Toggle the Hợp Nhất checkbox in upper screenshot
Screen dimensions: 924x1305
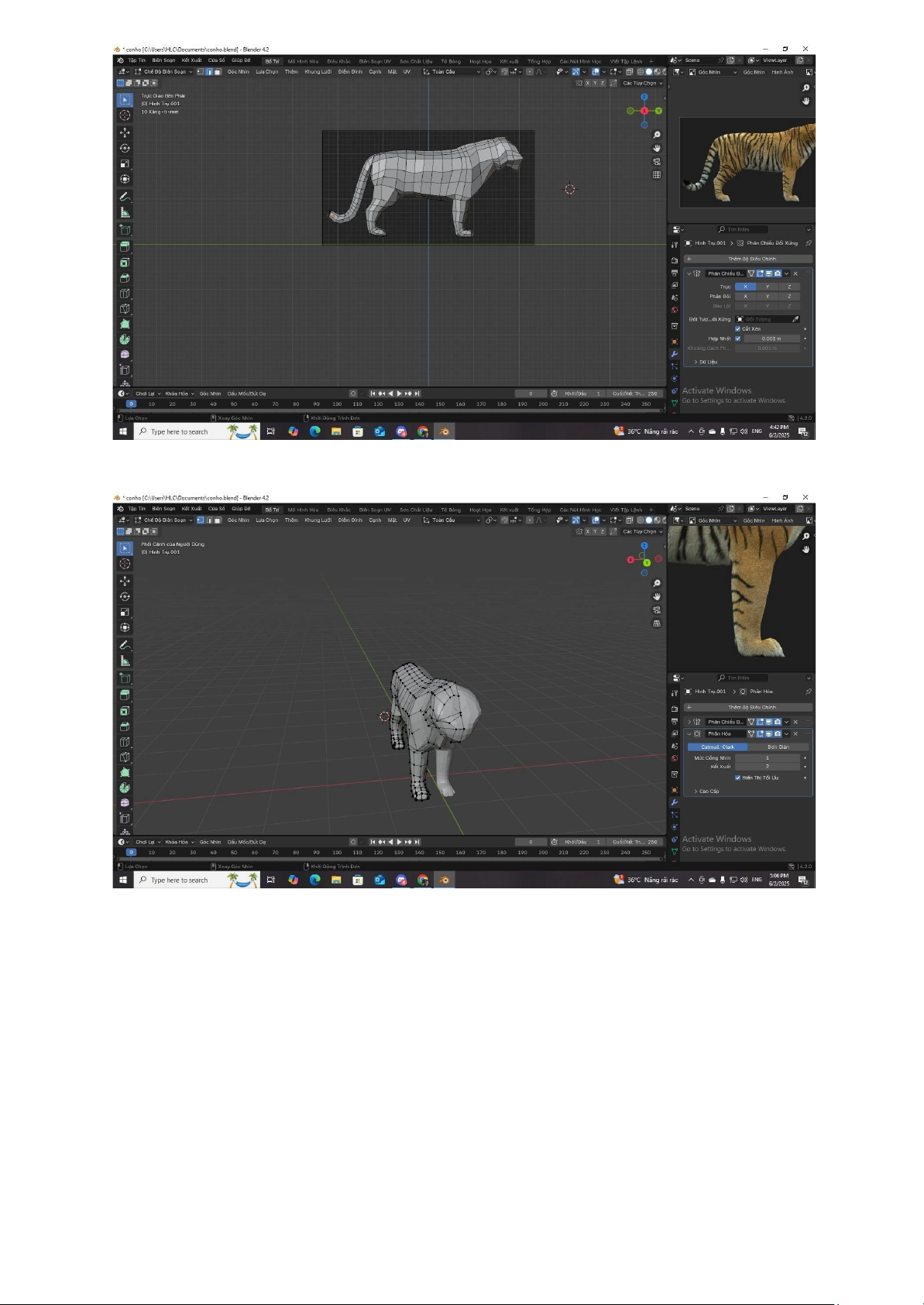(x=738, y=338)
